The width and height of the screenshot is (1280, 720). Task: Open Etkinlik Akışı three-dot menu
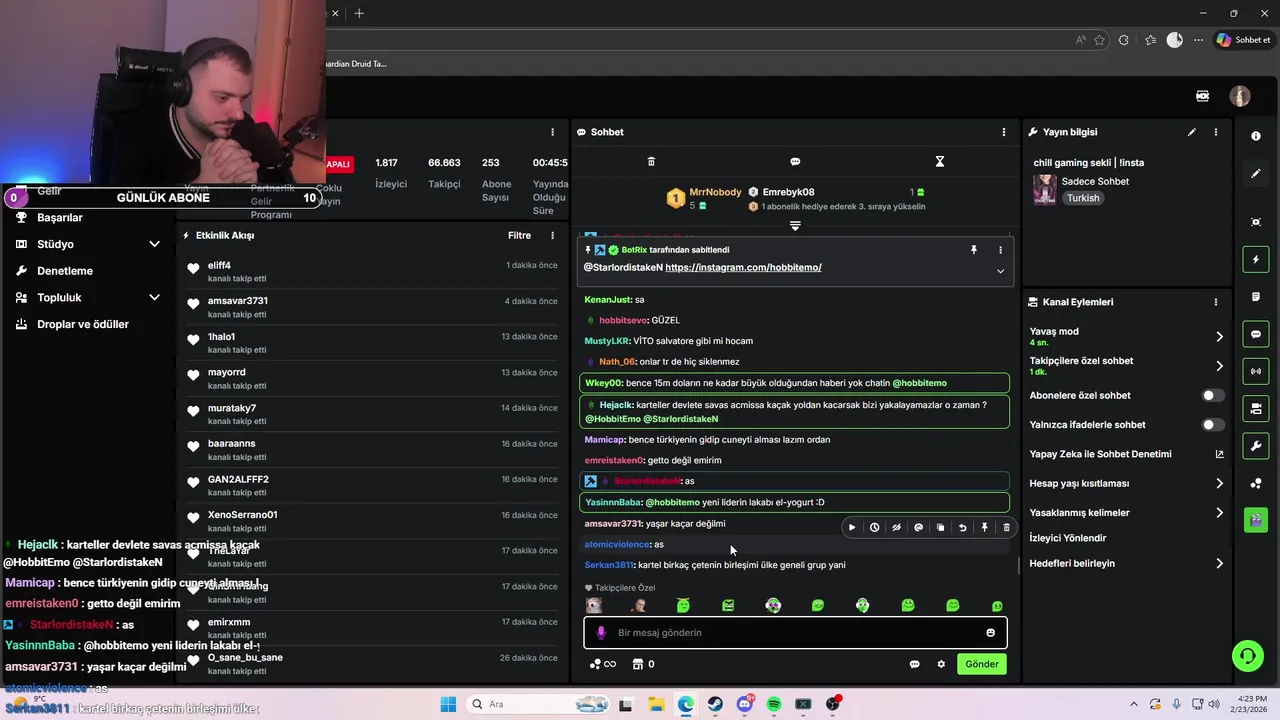pos(552,236)
